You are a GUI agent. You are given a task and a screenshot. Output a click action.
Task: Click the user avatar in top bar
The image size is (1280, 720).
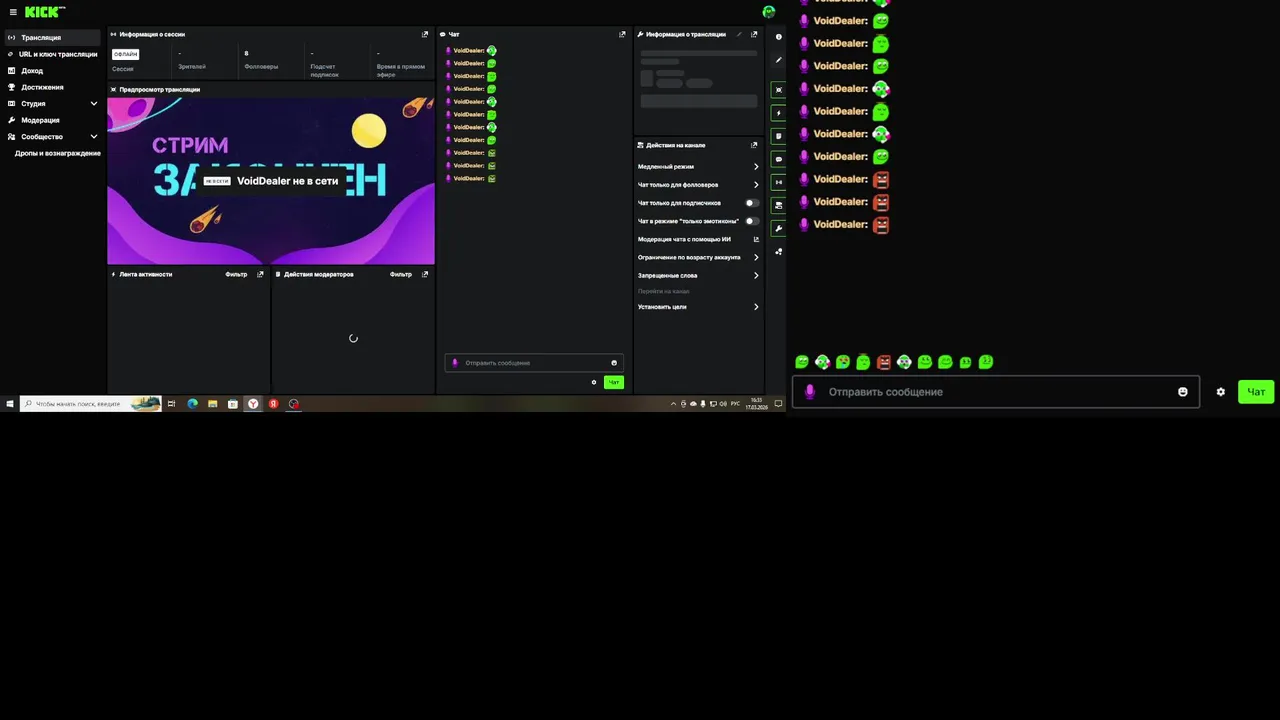pyautogui.click(x=768, y=12)
